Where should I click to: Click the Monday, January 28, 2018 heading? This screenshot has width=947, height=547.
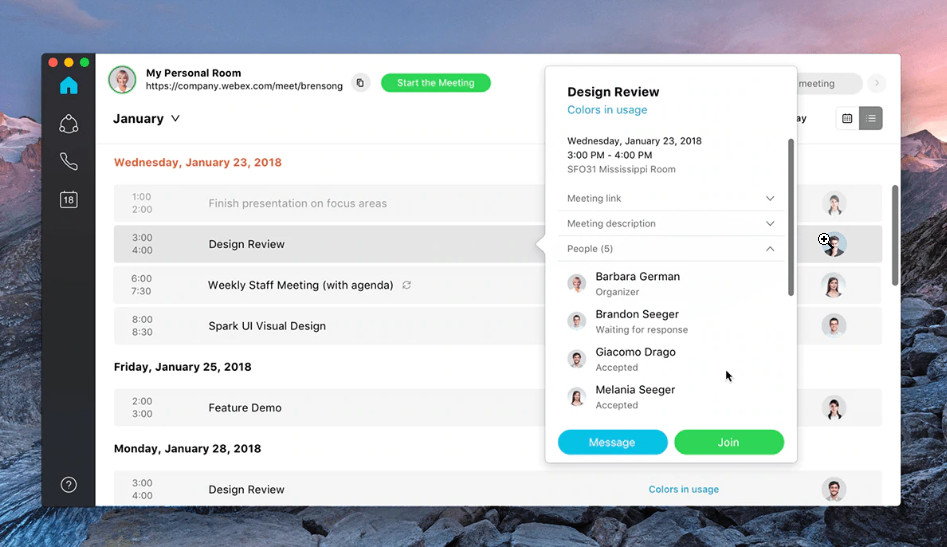[187, 449]
